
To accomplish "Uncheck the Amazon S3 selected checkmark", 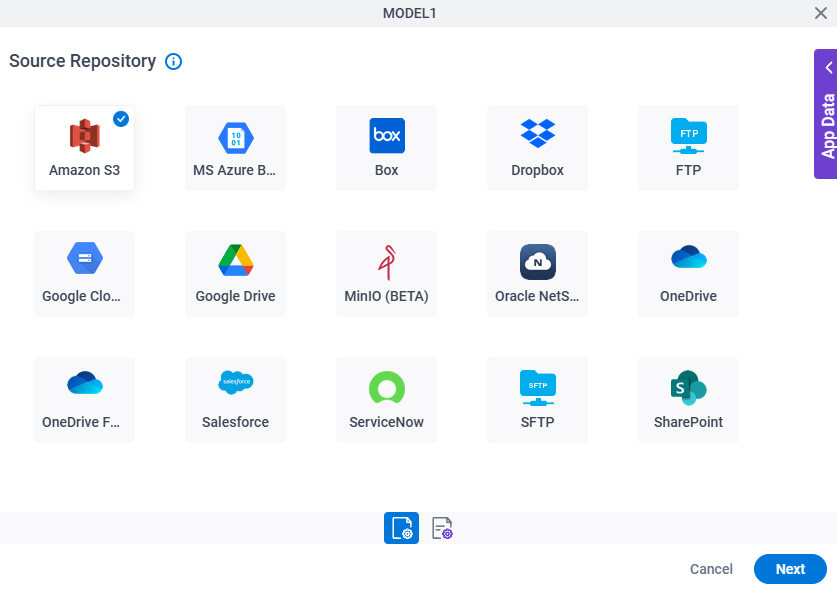I will [121, 119].
